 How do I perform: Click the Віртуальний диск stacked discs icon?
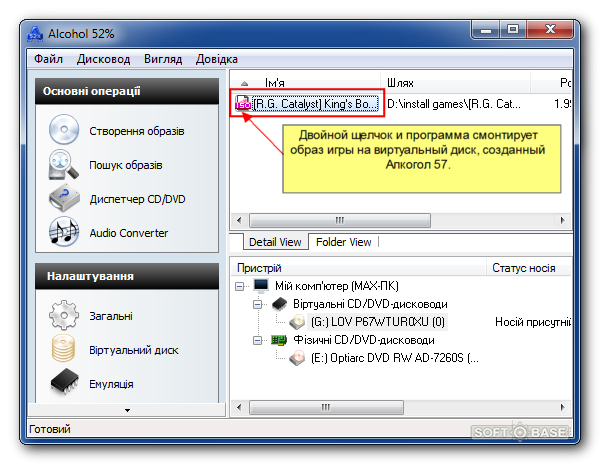click(64, 348)
